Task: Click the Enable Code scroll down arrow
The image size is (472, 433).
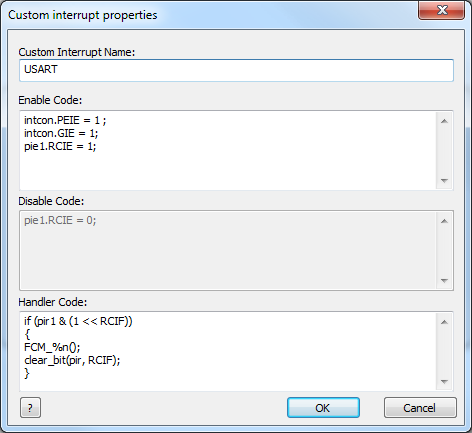Action: [444, 181]
